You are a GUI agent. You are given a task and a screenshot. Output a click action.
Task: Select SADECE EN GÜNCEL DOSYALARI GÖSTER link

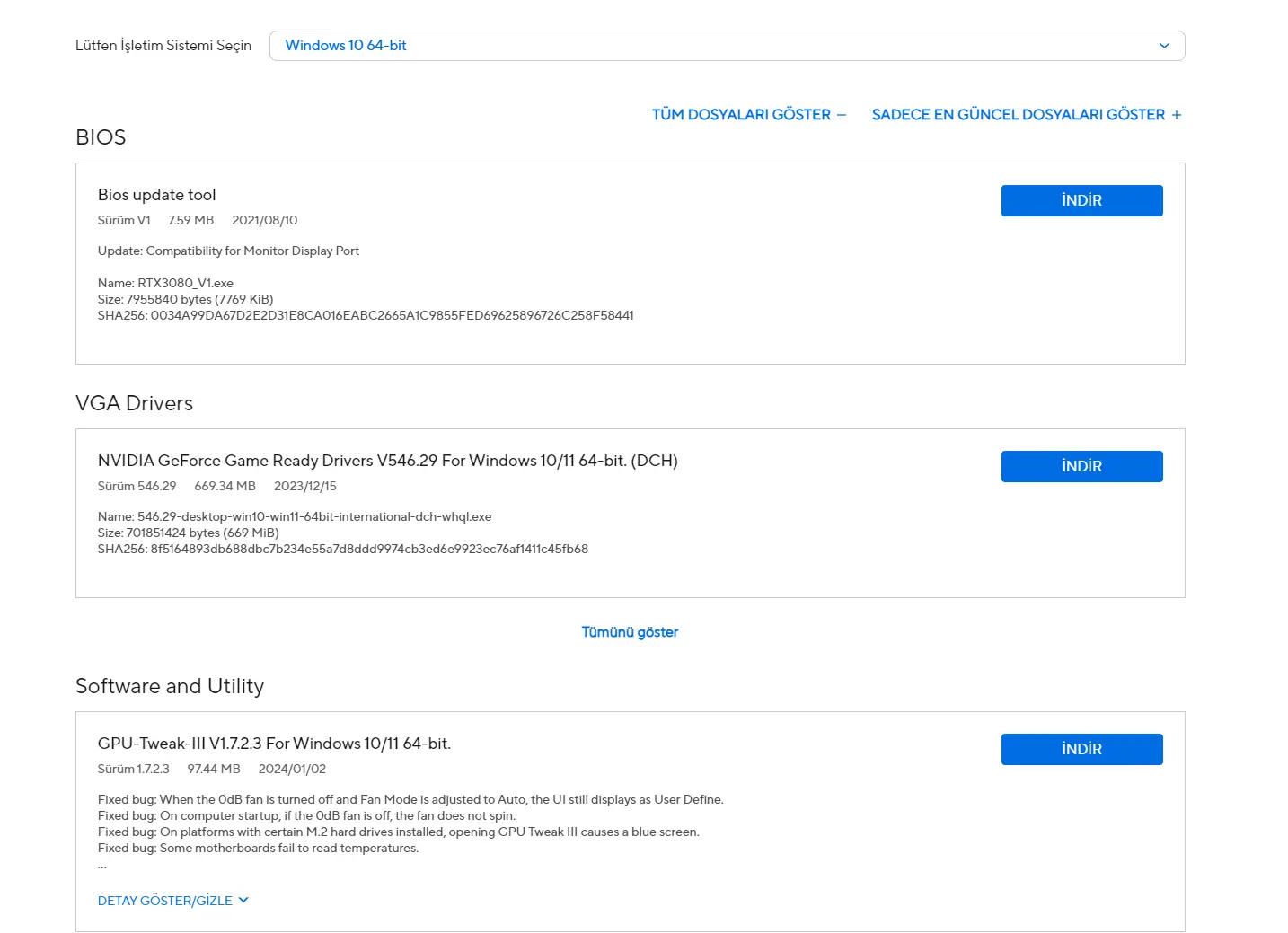click(1027, 115)
